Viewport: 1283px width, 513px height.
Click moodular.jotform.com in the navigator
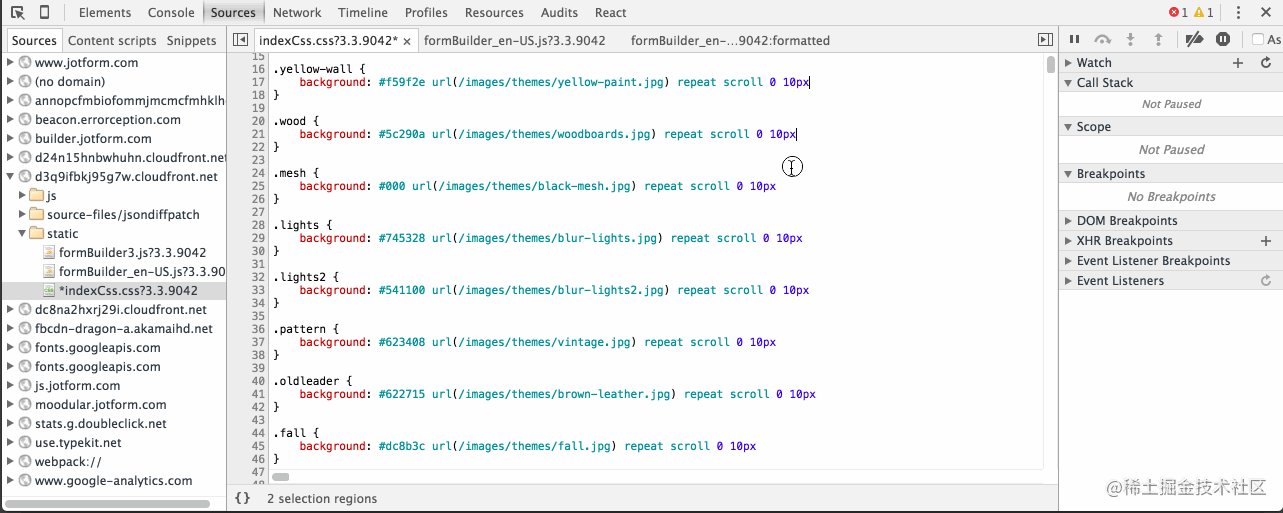[x=100, y=404]
